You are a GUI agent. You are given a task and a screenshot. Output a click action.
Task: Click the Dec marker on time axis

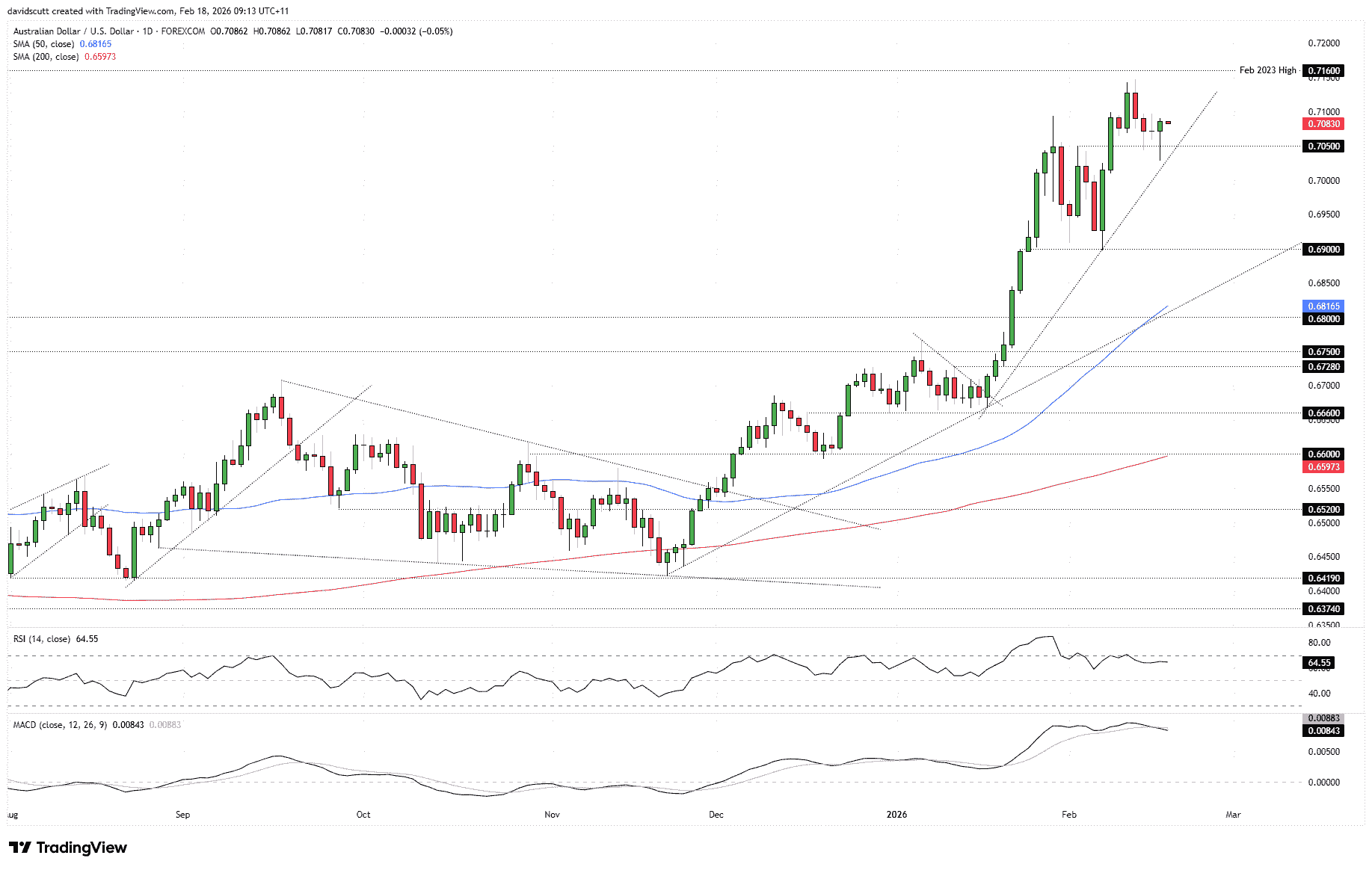716,815
